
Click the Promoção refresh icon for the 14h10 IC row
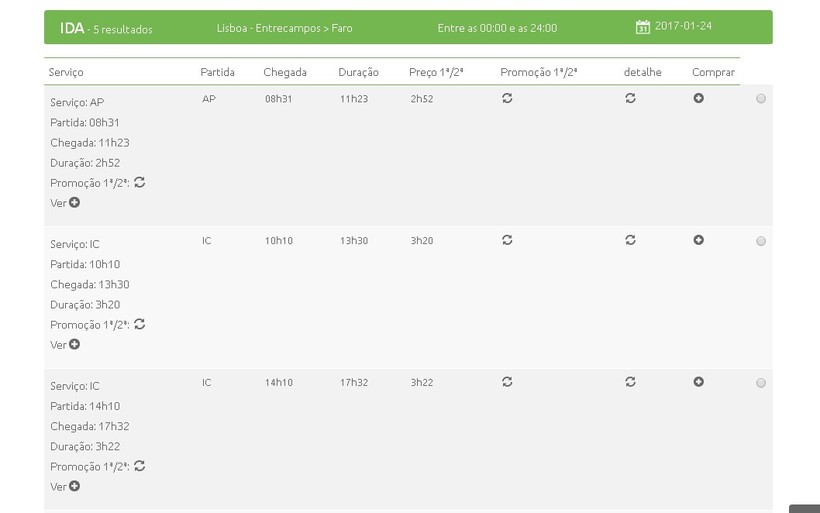pyautogui.click(x=507, y=382)
